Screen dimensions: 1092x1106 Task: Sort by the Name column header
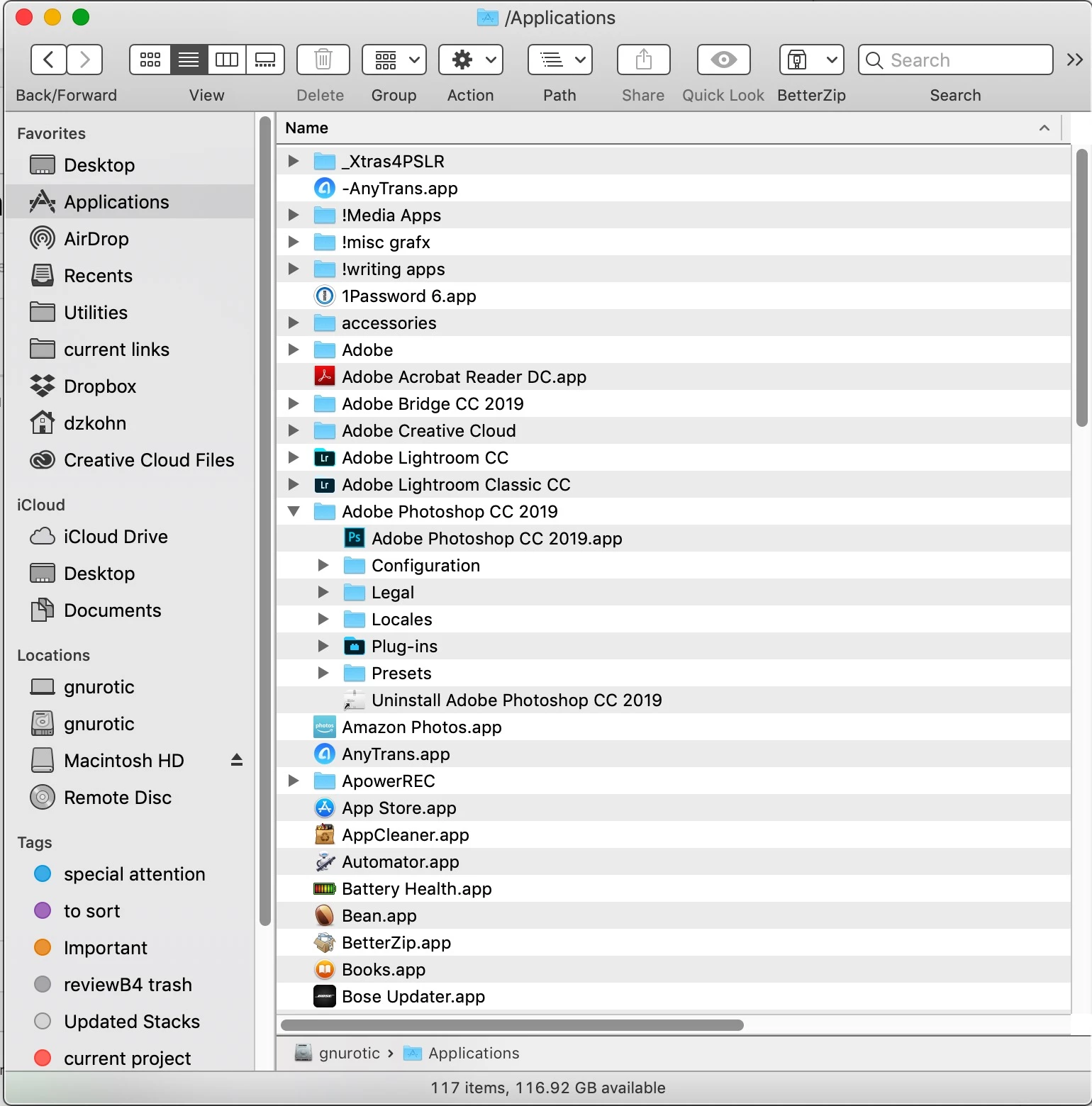click(668, 128)
